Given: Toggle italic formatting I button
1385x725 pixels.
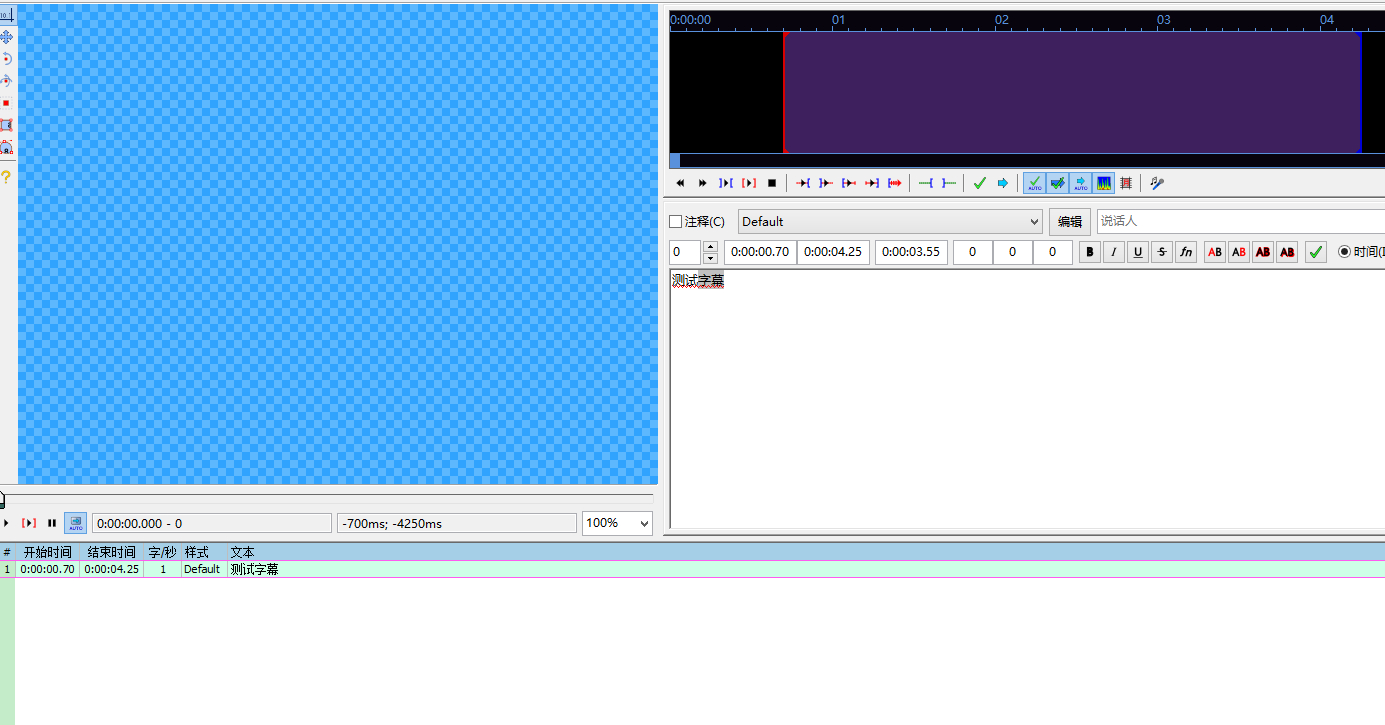Looking at the screenshot, I should 1114,252.
